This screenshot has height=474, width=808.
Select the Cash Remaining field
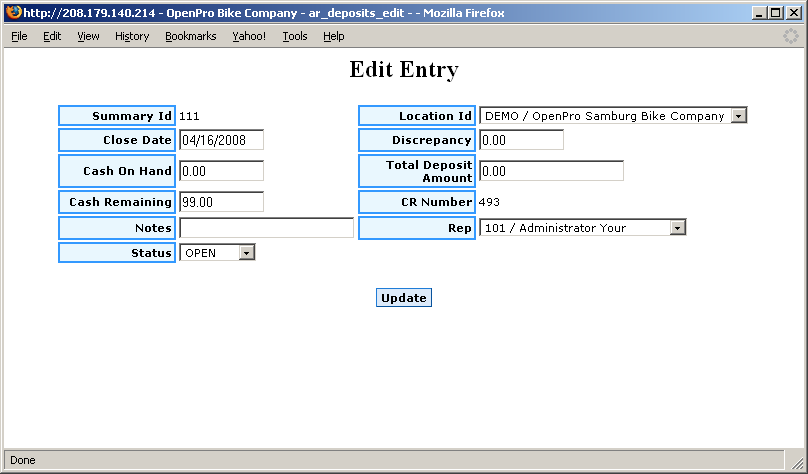[221, 202]
